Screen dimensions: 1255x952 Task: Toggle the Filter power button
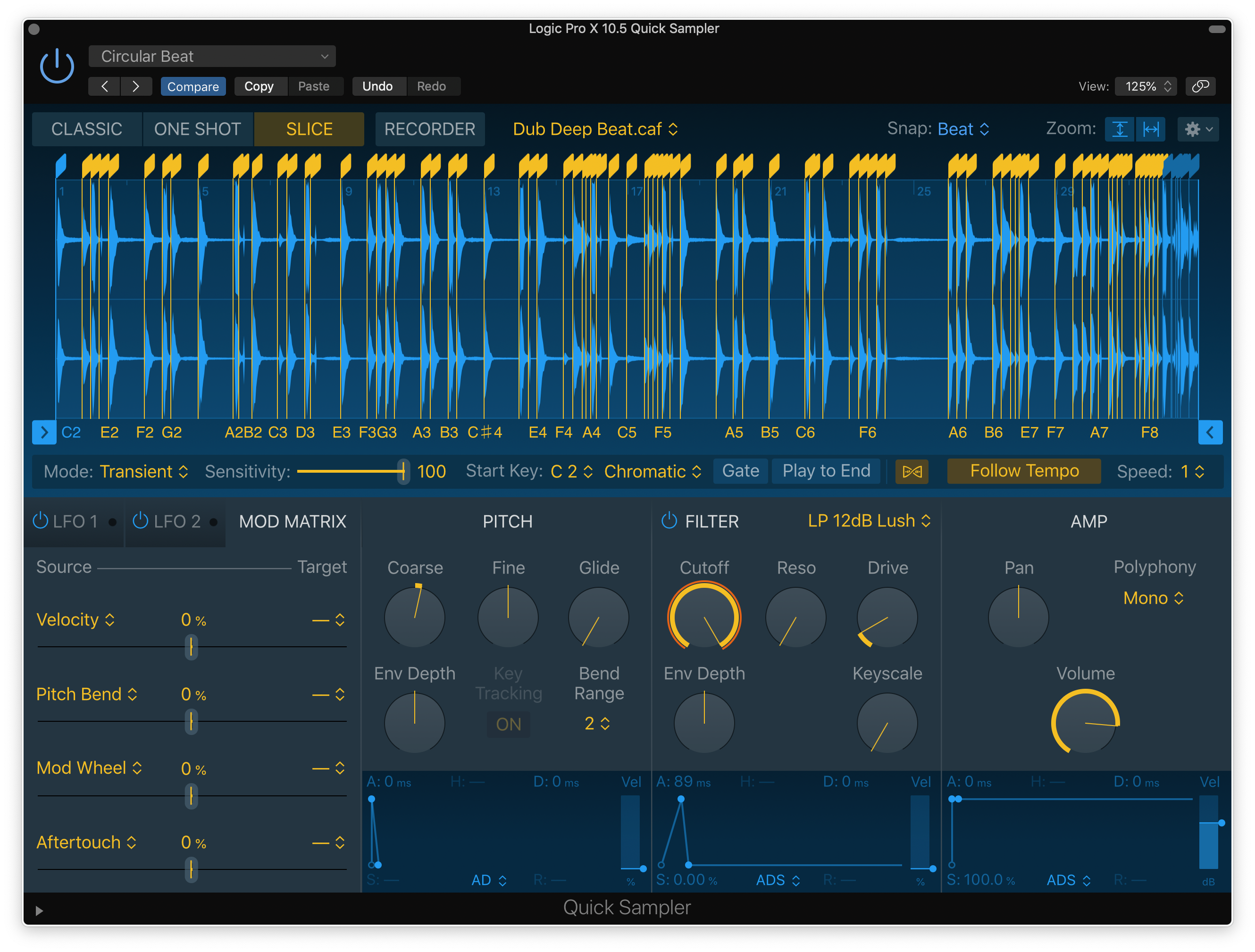(x=669, y=521)
